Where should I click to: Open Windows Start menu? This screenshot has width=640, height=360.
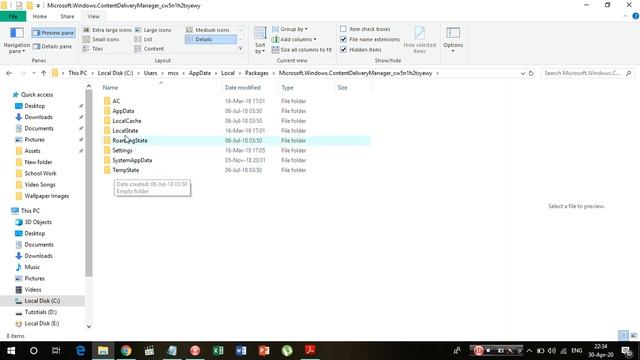(11, 351)
